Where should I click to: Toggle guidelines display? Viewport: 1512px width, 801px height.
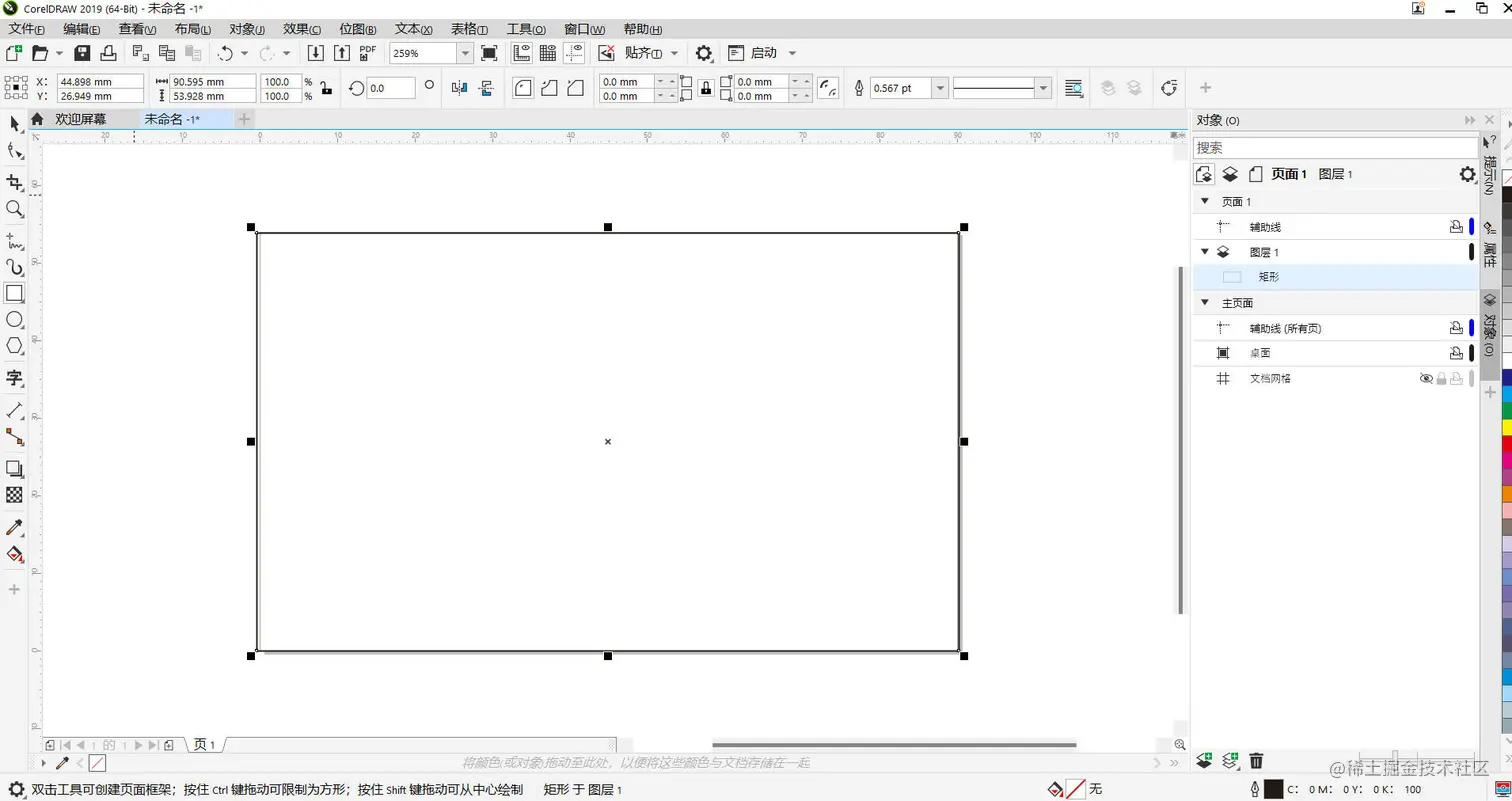click(574, 53)
